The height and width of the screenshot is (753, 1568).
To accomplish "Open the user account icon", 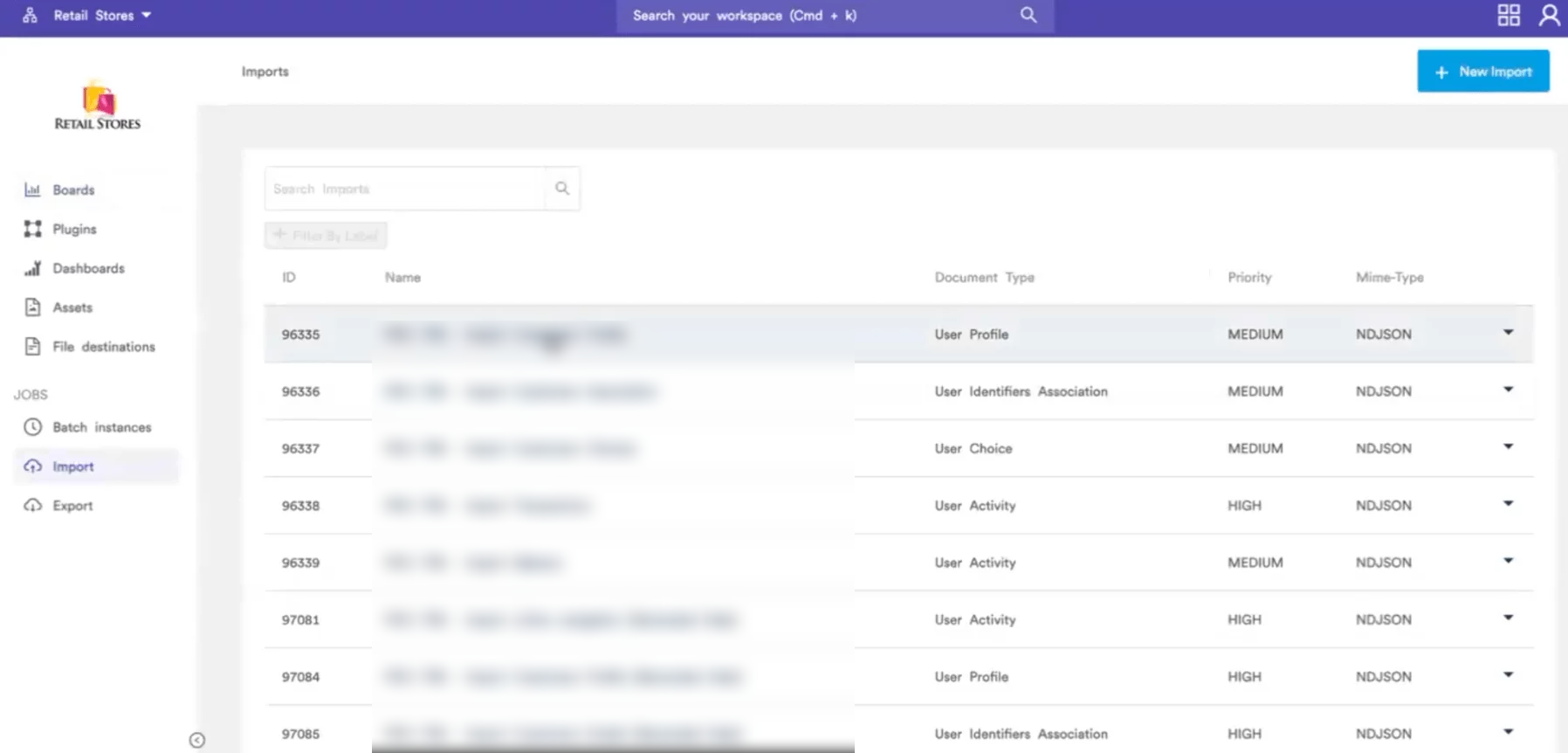I will pyautogui.click(x=1550, y=15).
